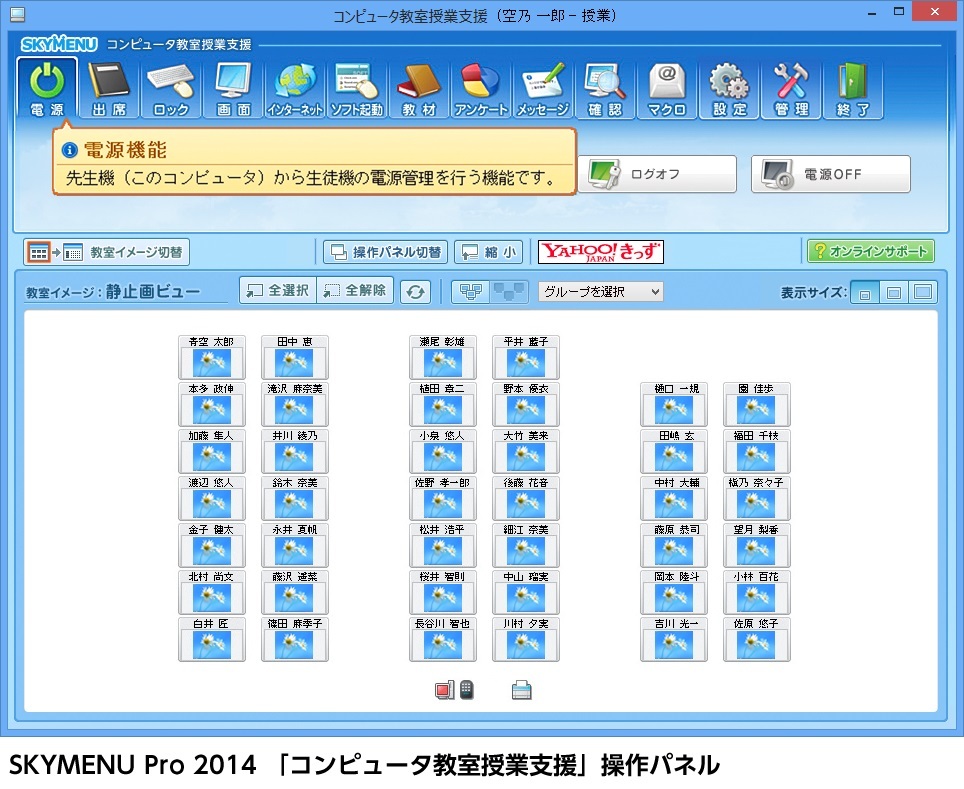Click 全解除 deselect all button

point(355,290)
